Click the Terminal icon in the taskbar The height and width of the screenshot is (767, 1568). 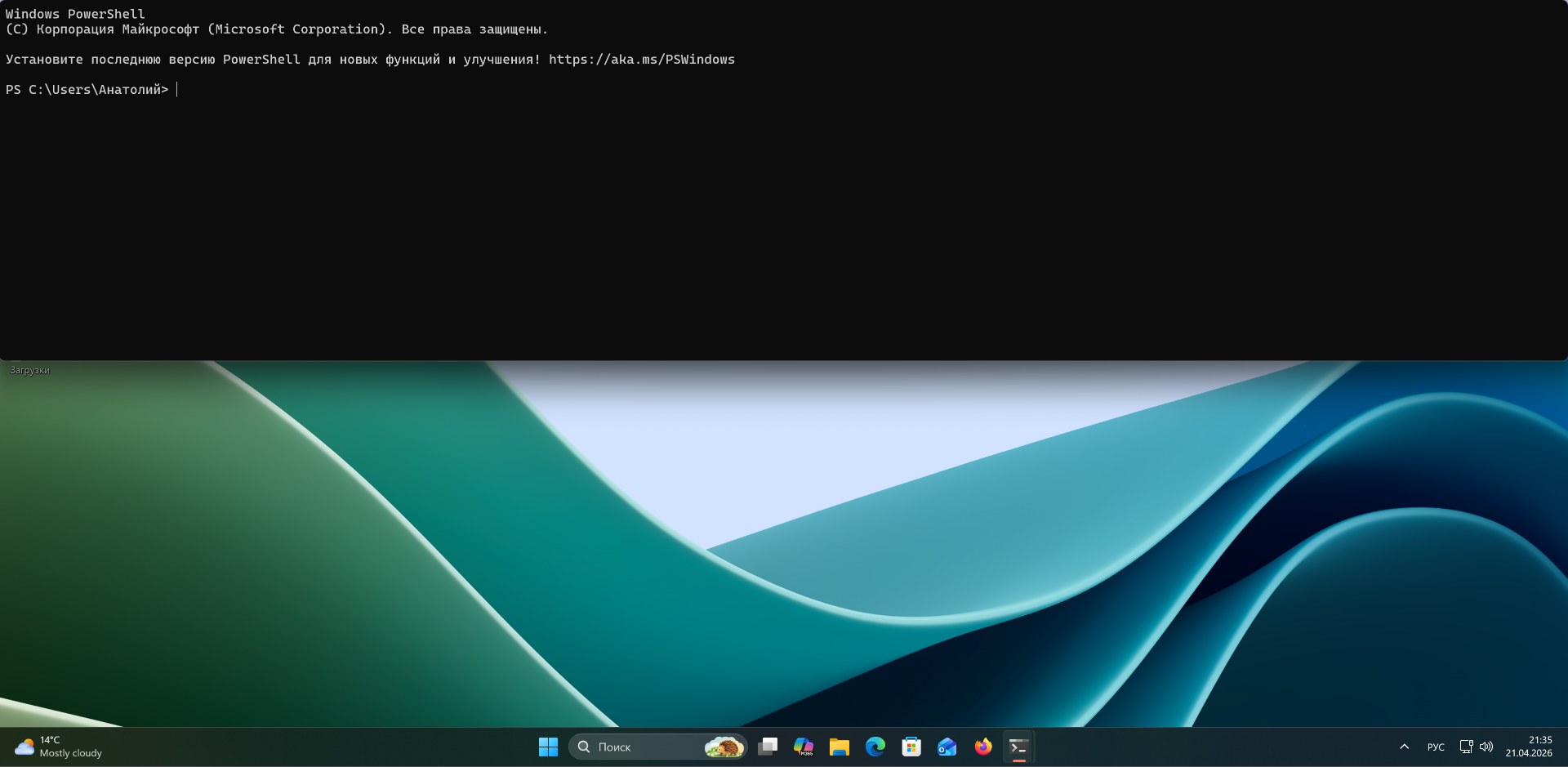click(1018, 747)
